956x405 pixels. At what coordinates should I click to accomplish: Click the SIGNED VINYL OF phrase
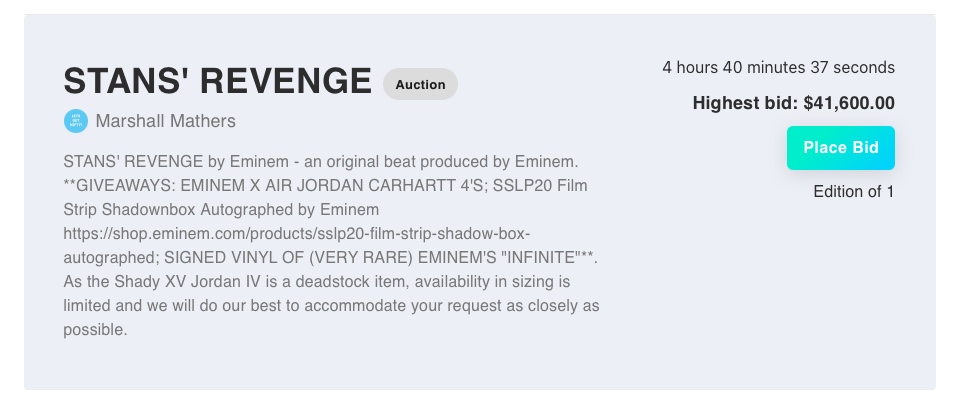coord(234,257)
